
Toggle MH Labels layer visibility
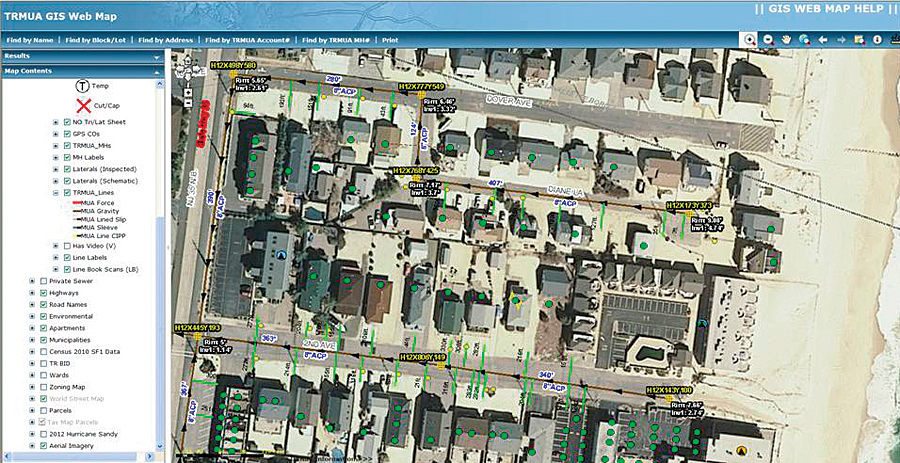tap(67, 157)
